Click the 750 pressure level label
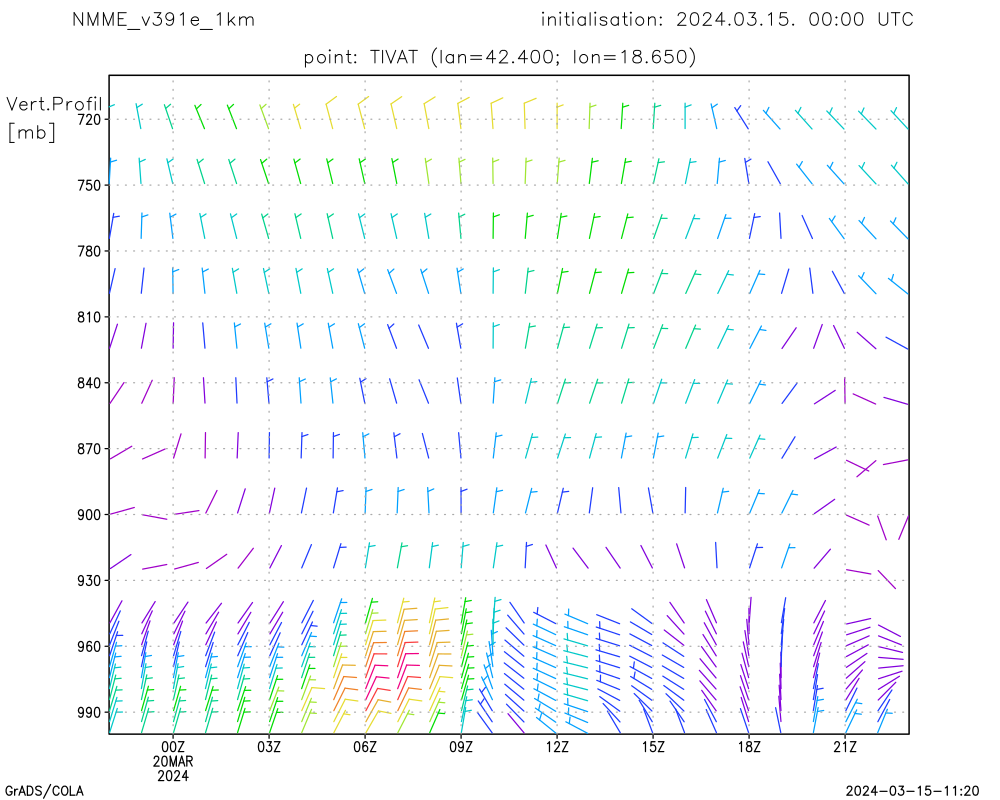1000x800 pixels. [x=89, y=186]
